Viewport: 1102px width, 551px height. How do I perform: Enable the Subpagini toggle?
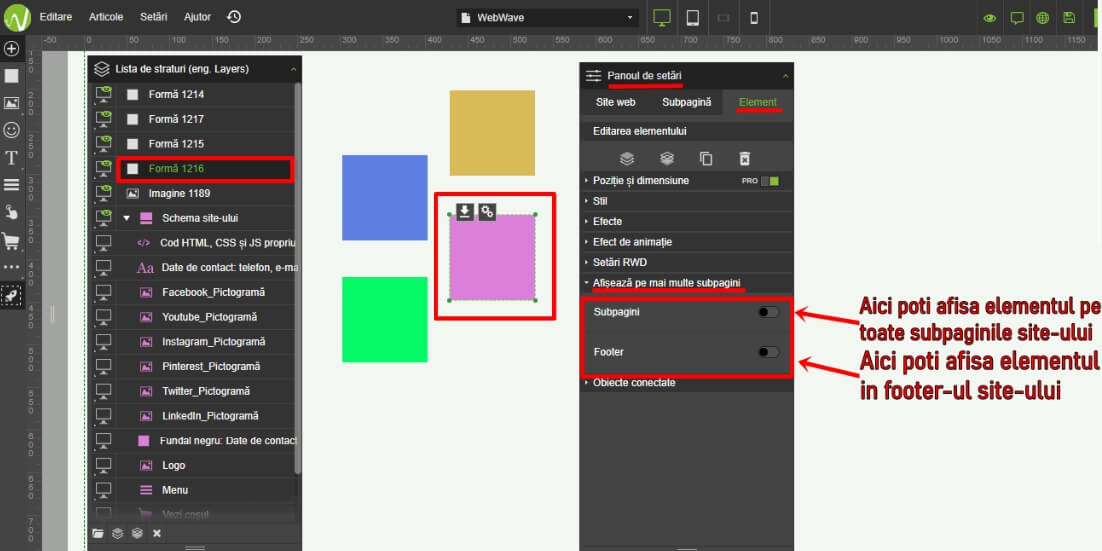(x=768, y=312)
